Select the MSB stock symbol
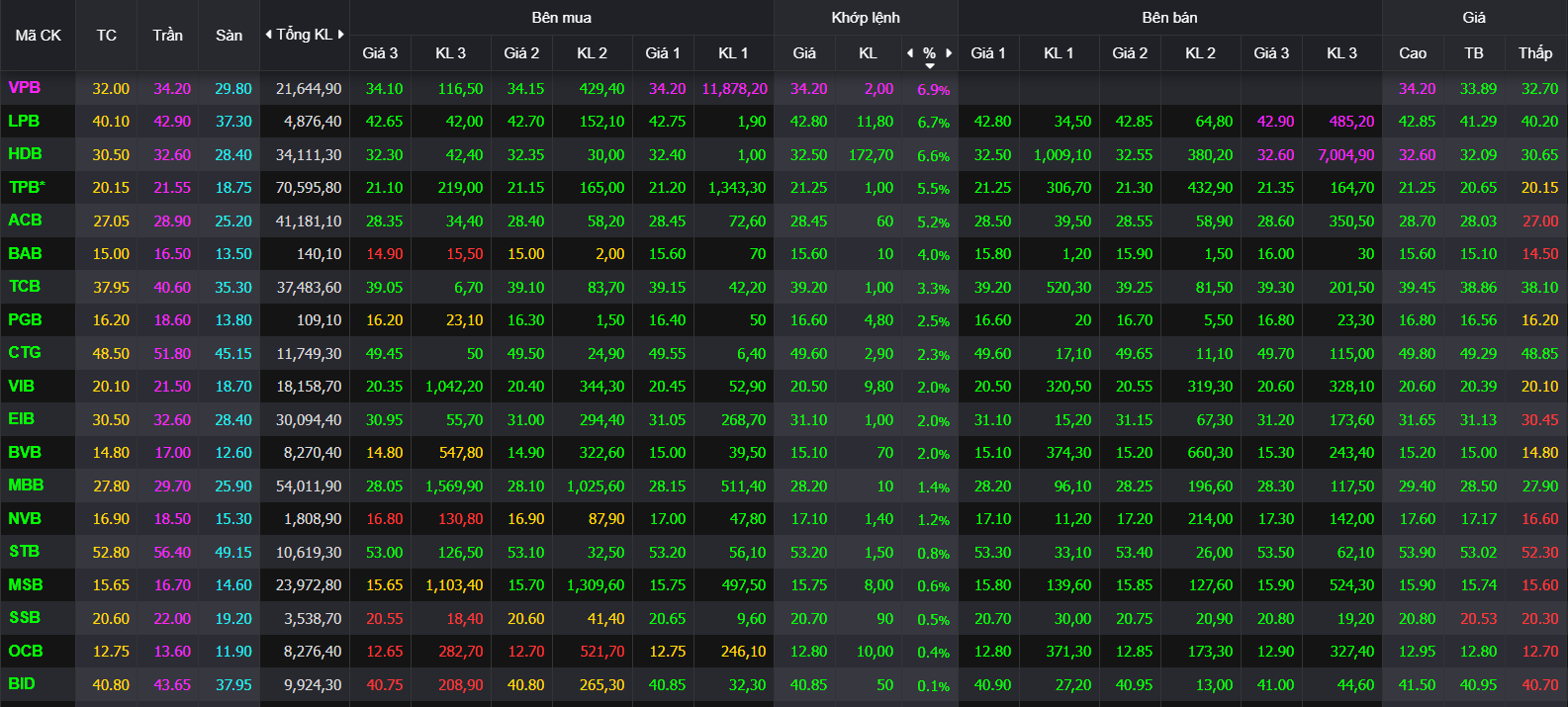Viewport: 1568px width, 707px height. click(x=26, y=584)
